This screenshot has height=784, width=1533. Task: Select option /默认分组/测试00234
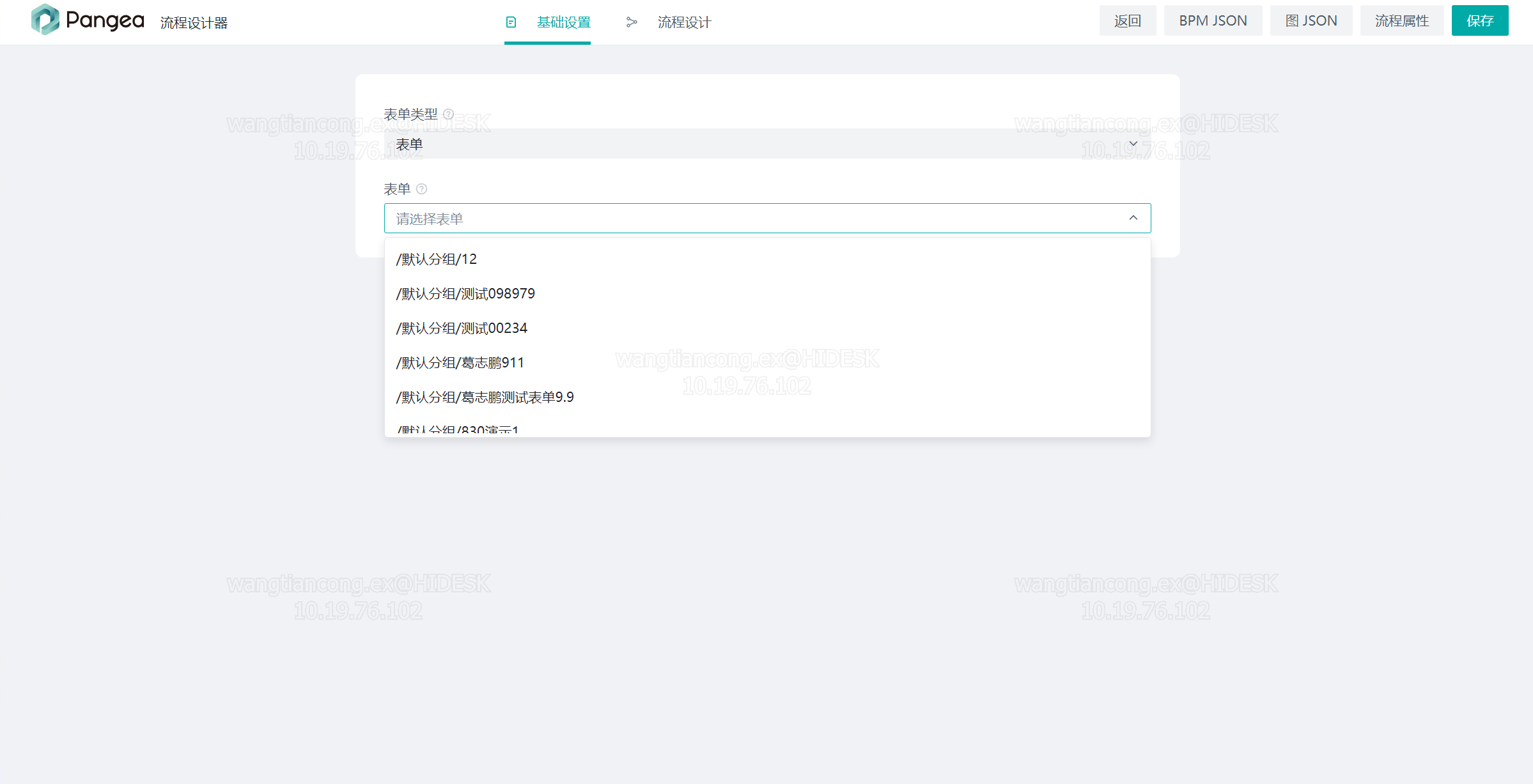767,328
